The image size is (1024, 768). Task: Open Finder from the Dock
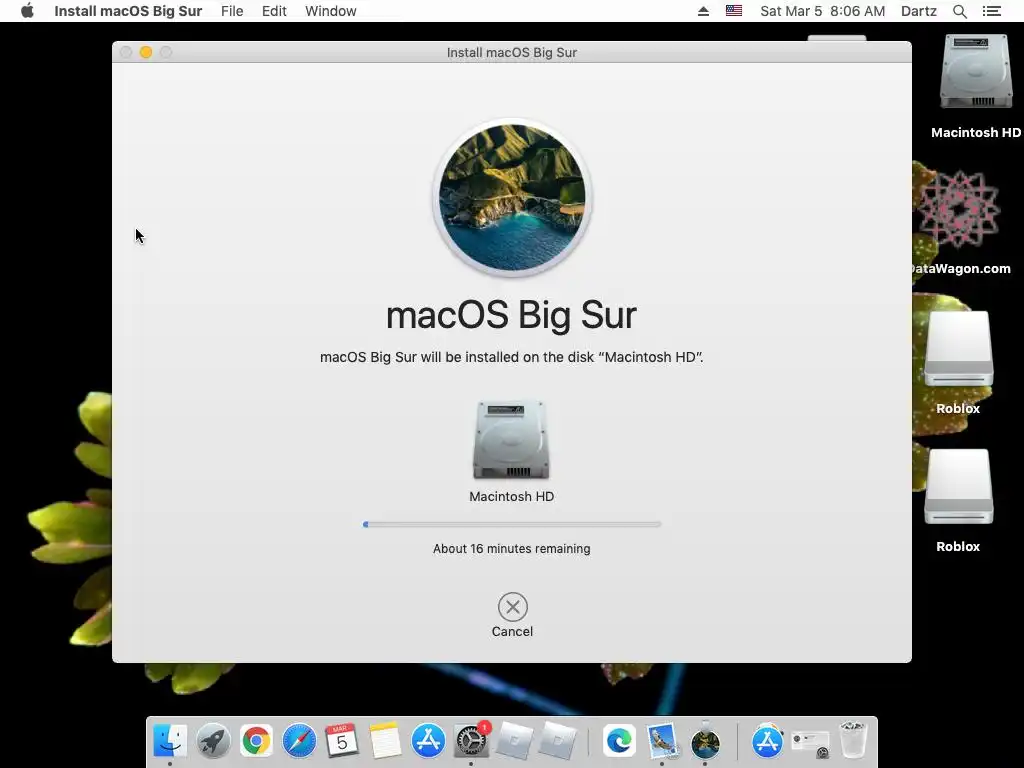pyautogui.click(x=170, y=741)
